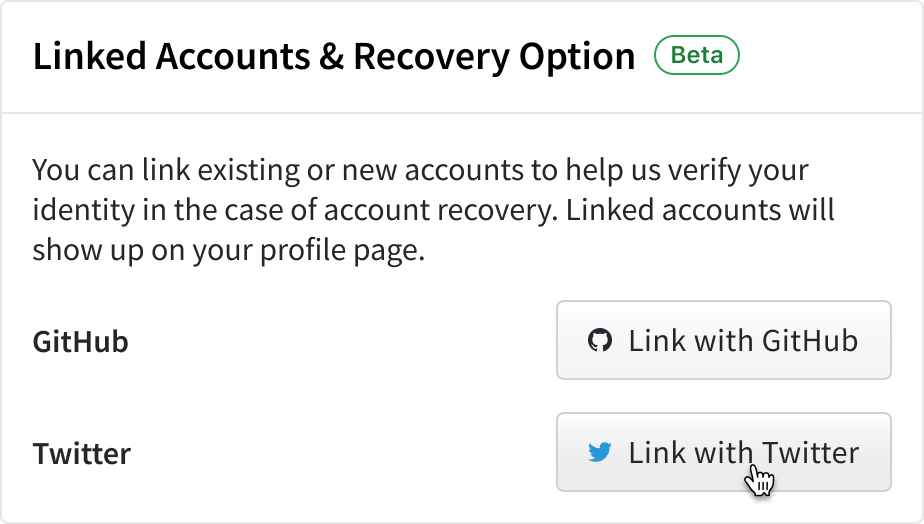Click the green Beta badge
Viewport: 924px width, 524px height.
pos(696,56)
